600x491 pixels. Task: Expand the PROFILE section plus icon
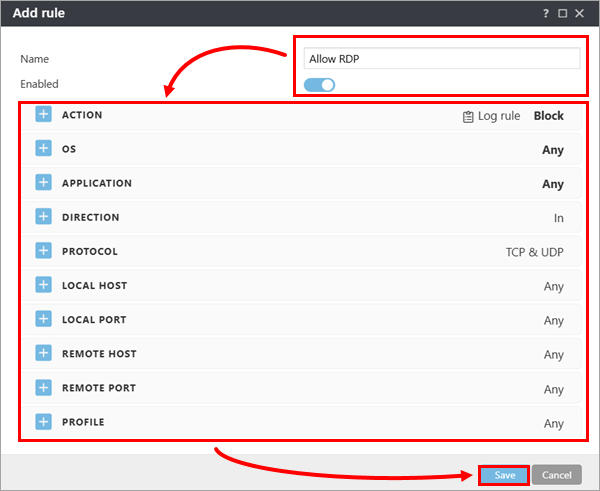[43, 422]
